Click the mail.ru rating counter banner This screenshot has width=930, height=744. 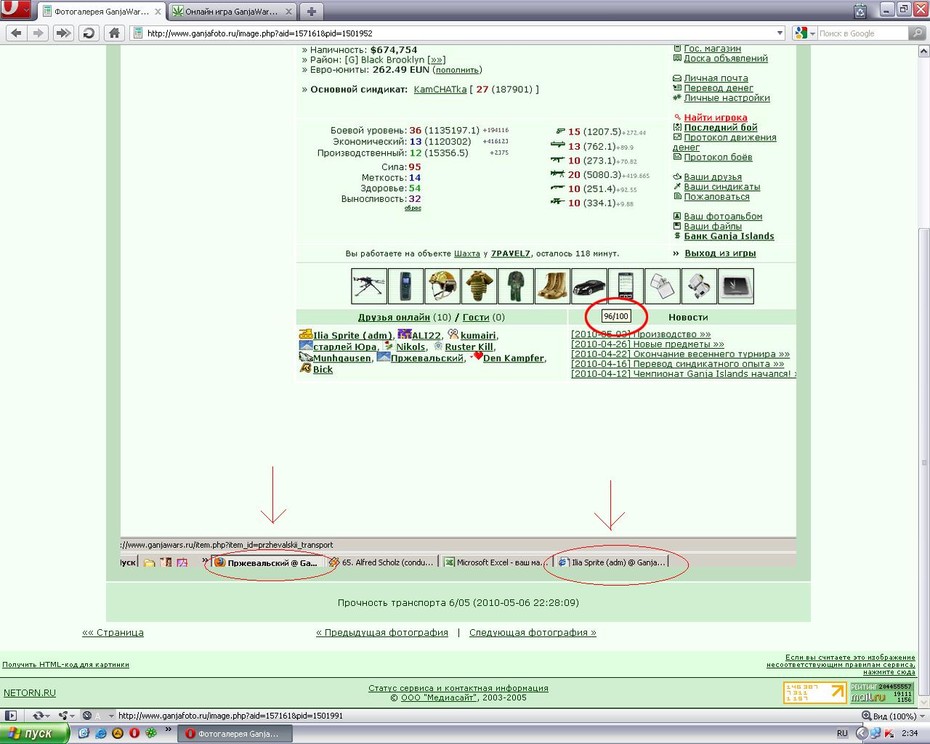point(881,692)
